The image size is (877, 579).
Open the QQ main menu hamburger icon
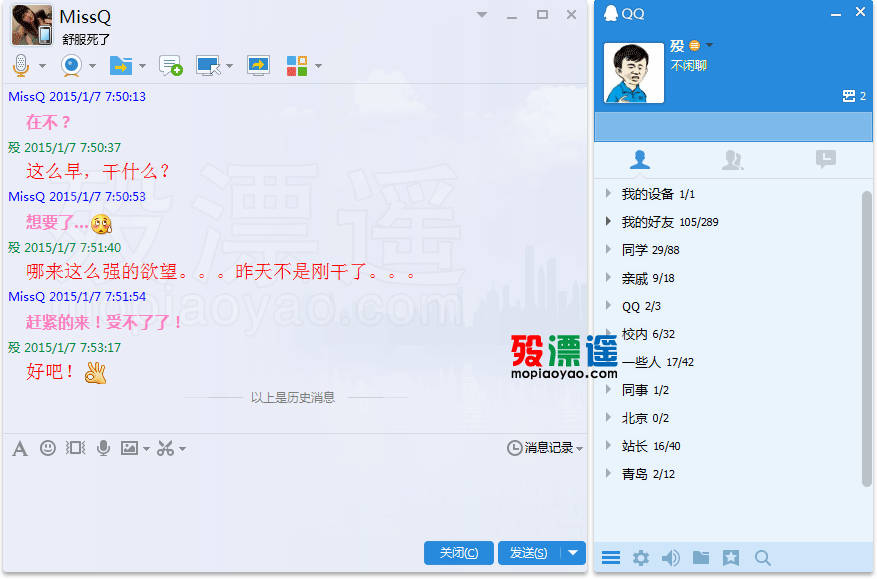pos(611,557)
